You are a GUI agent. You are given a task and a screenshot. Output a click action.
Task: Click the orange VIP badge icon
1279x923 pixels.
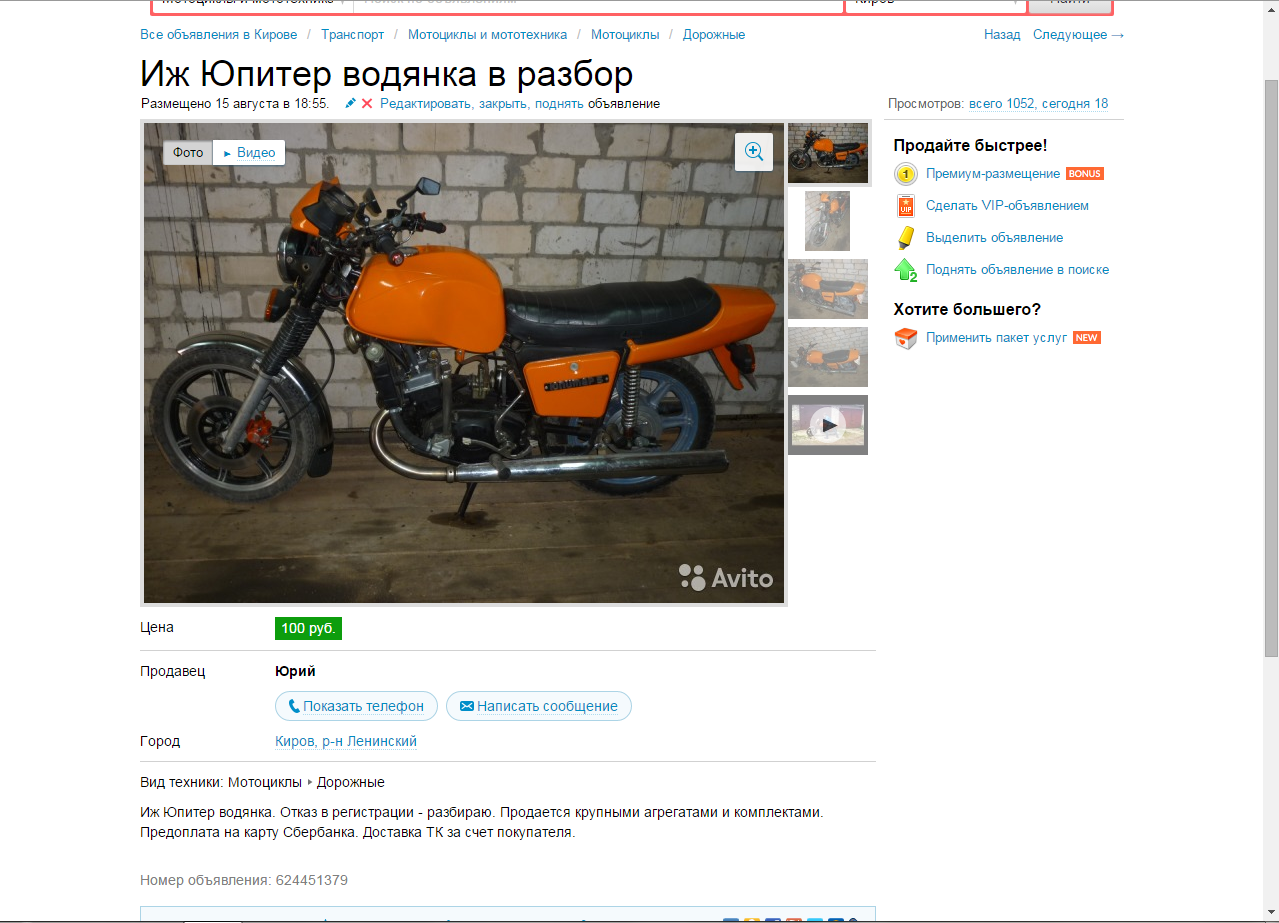click(x=905, y=206)
